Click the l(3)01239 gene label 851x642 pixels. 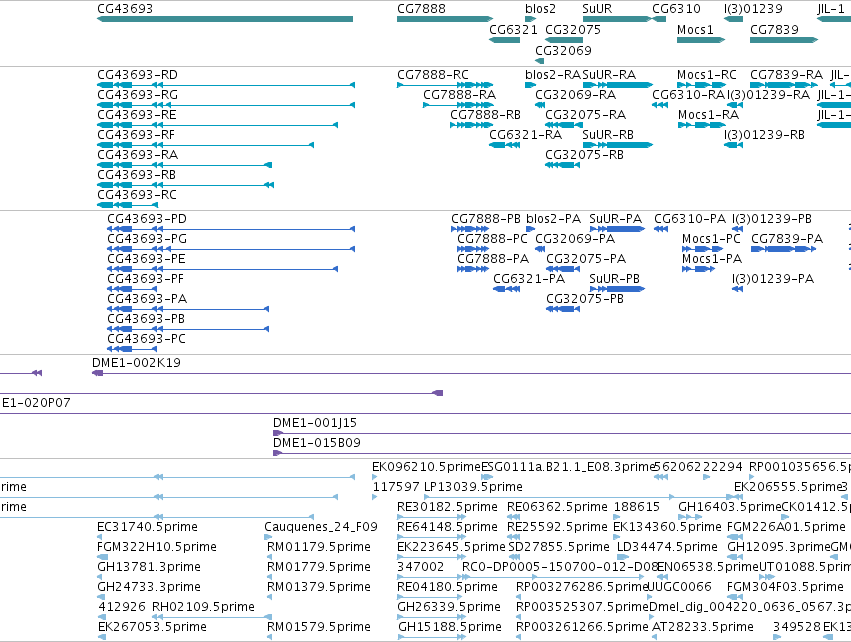(x=753, y=9)
